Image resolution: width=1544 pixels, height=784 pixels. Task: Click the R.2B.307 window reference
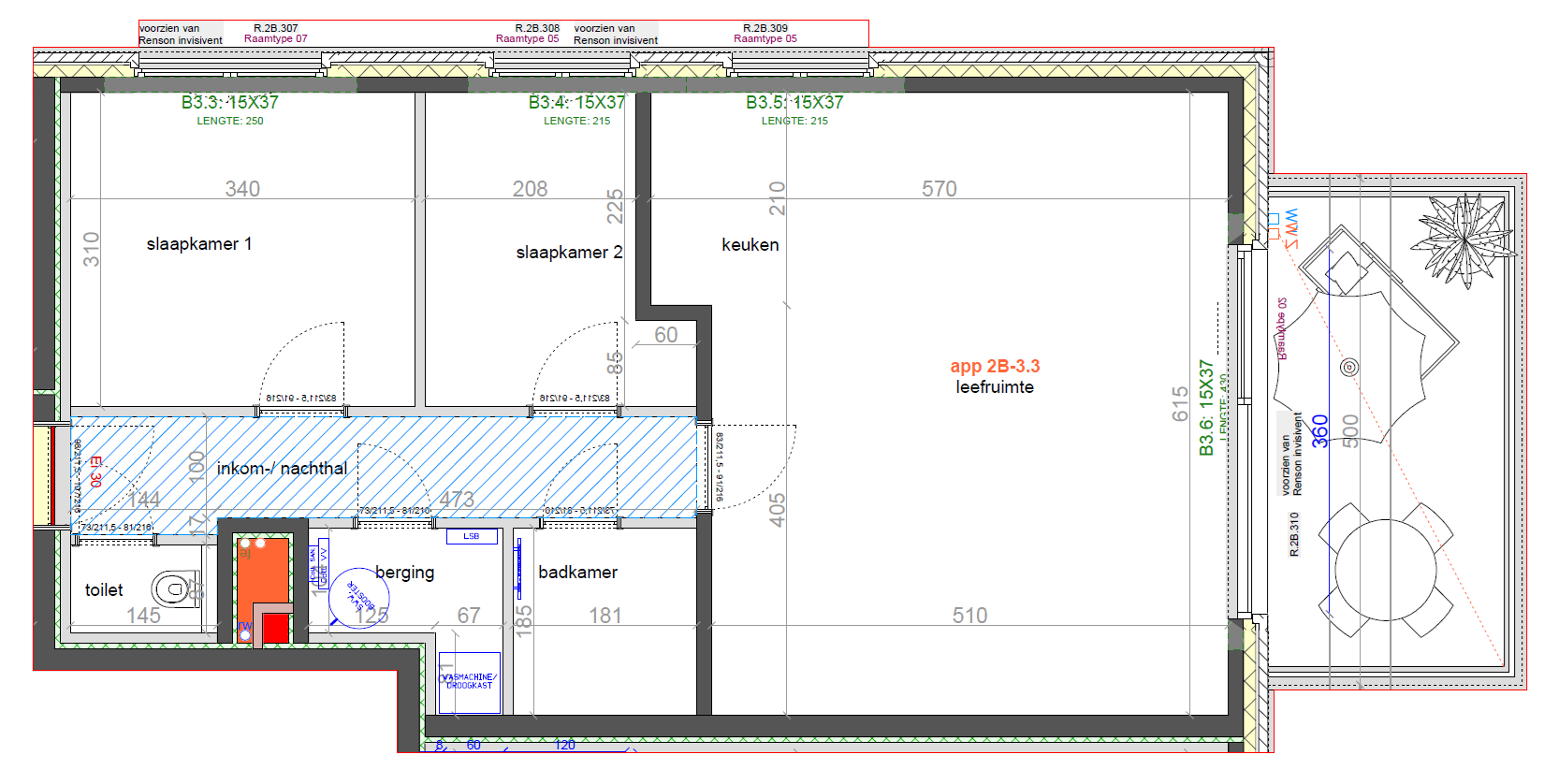[275, 28]
